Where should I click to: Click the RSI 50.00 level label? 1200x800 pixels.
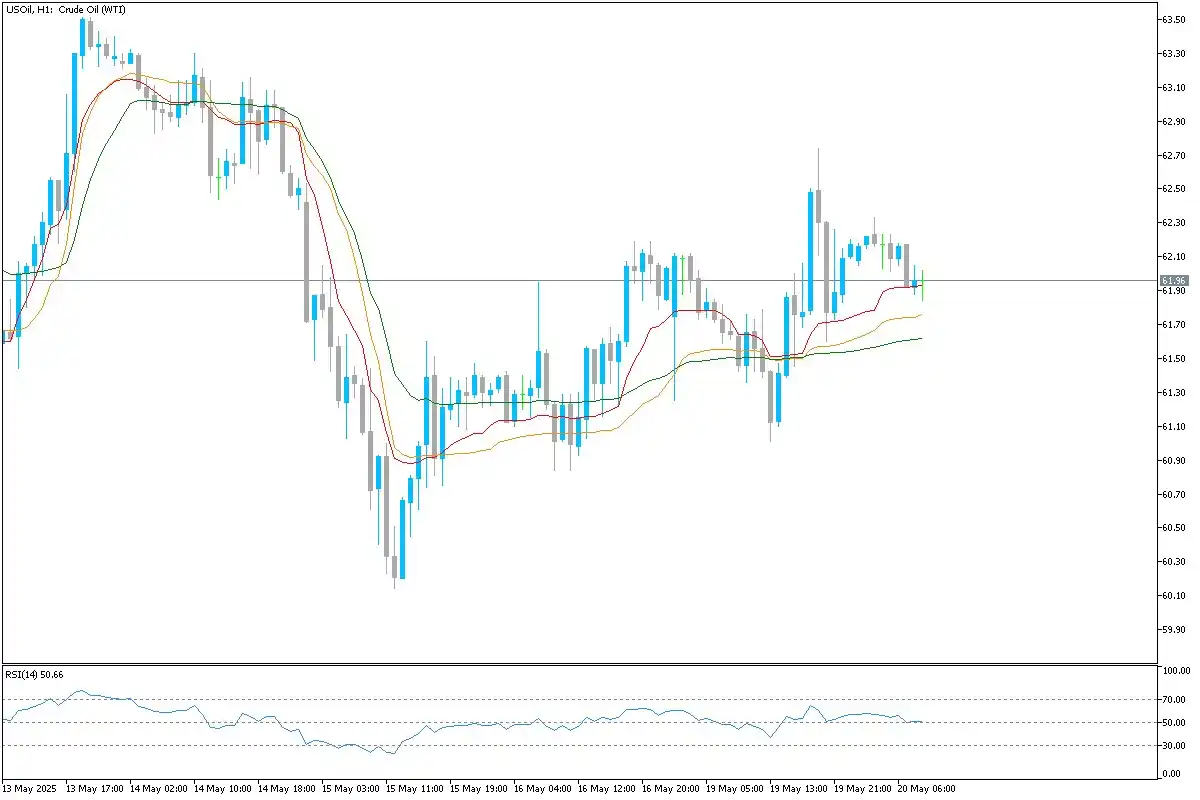pyautogui.click(x=1173, y=723)
